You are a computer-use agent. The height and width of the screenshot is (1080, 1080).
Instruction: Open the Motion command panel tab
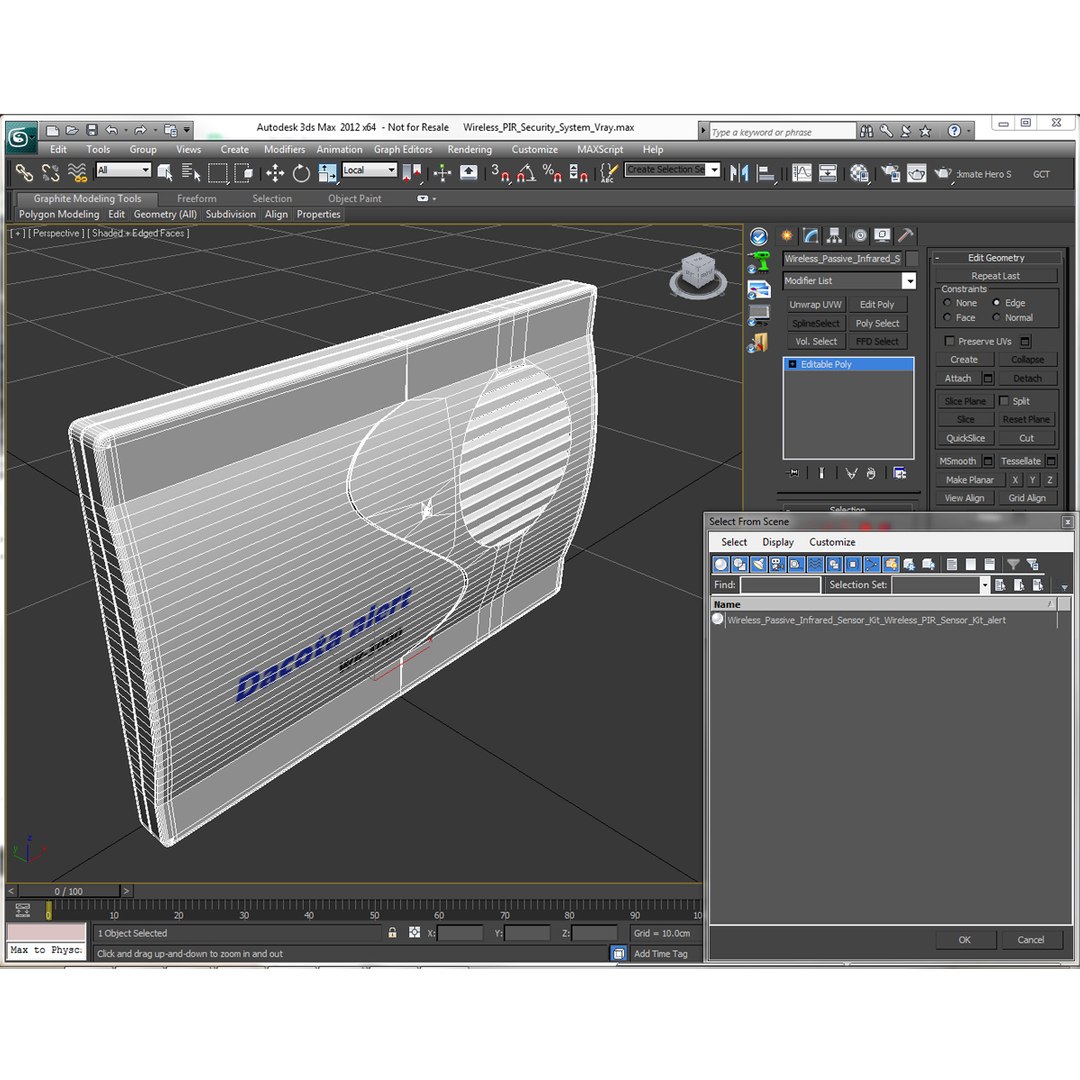[859, 236]
